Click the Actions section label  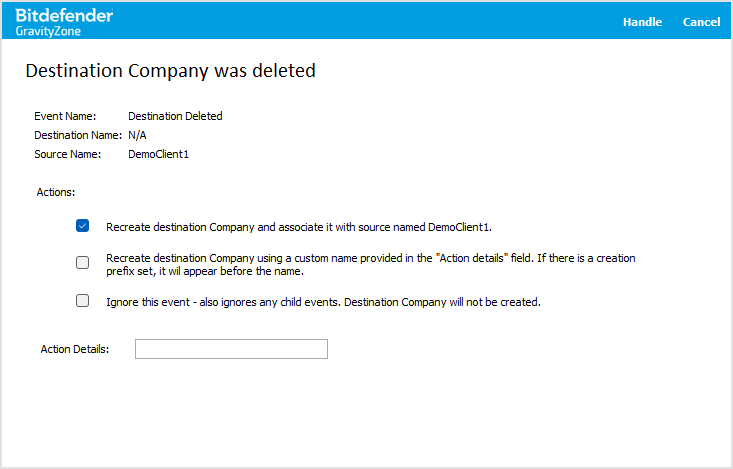[56, 190]
